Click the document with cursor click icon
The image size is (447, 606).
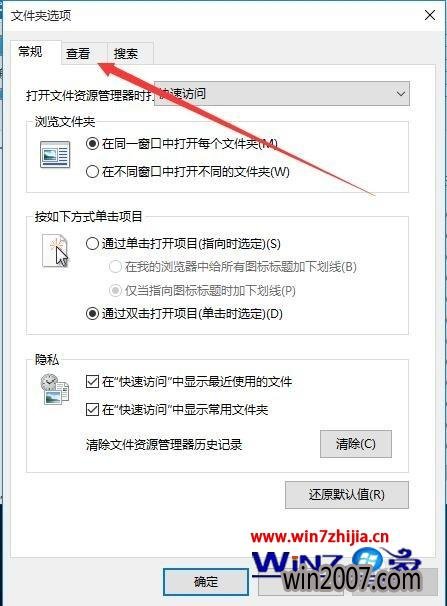(55, 251)
